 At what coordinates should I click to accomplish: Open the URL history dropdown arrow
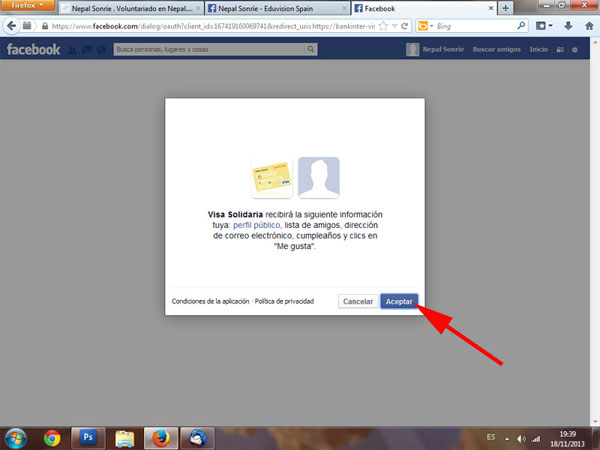pos(394,26)
